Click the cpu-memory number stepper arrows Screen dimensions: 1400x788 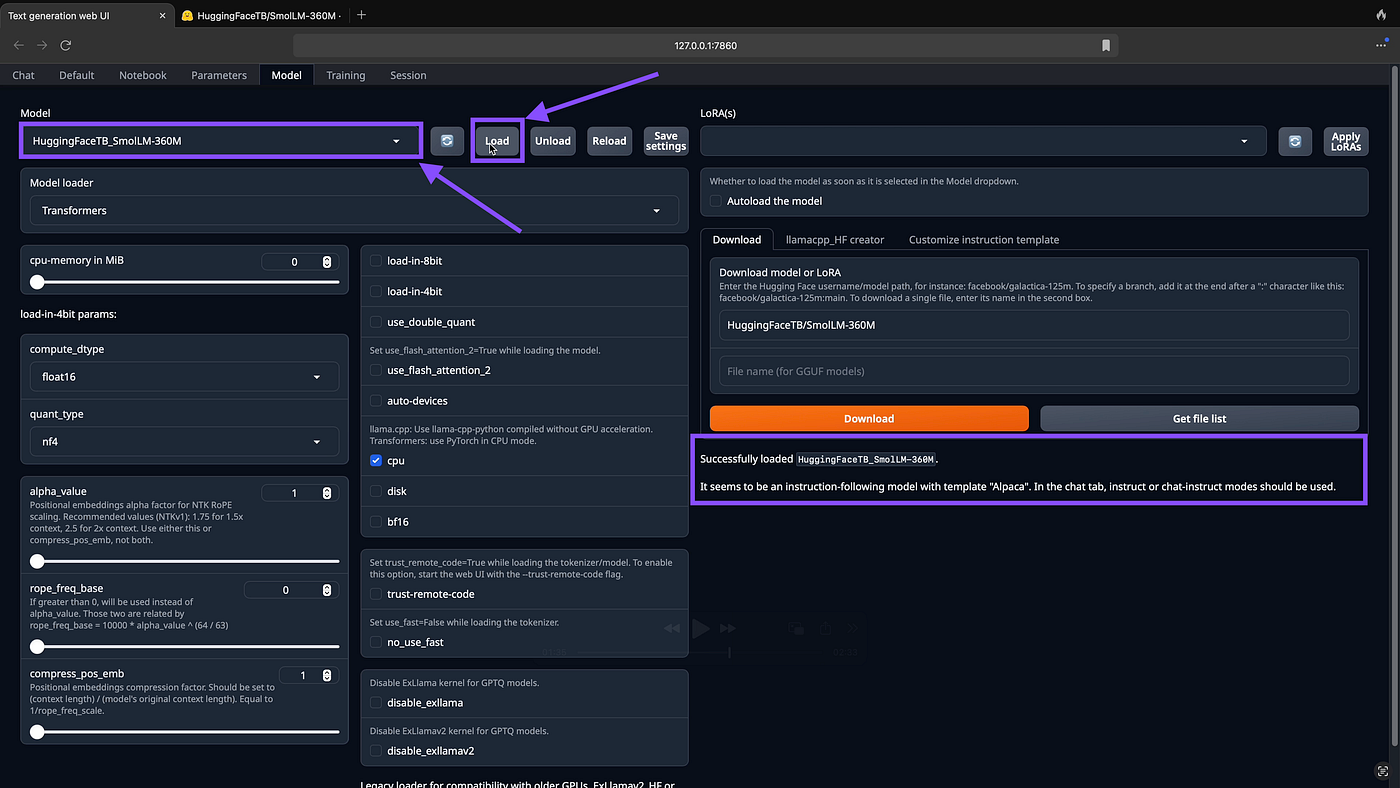(327, 262)
